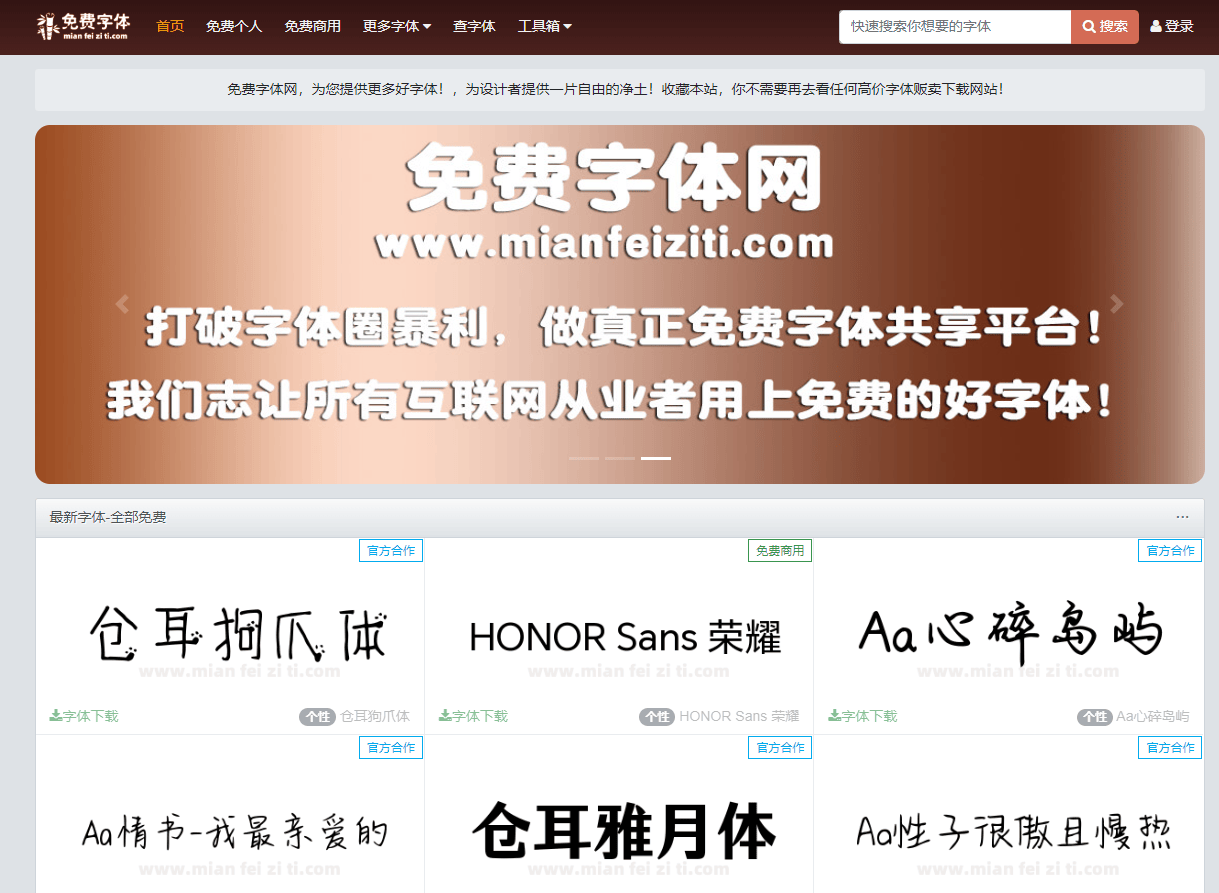
Task: Click the right arrow on the banner carousel
Action: [x=1118, y=303]
